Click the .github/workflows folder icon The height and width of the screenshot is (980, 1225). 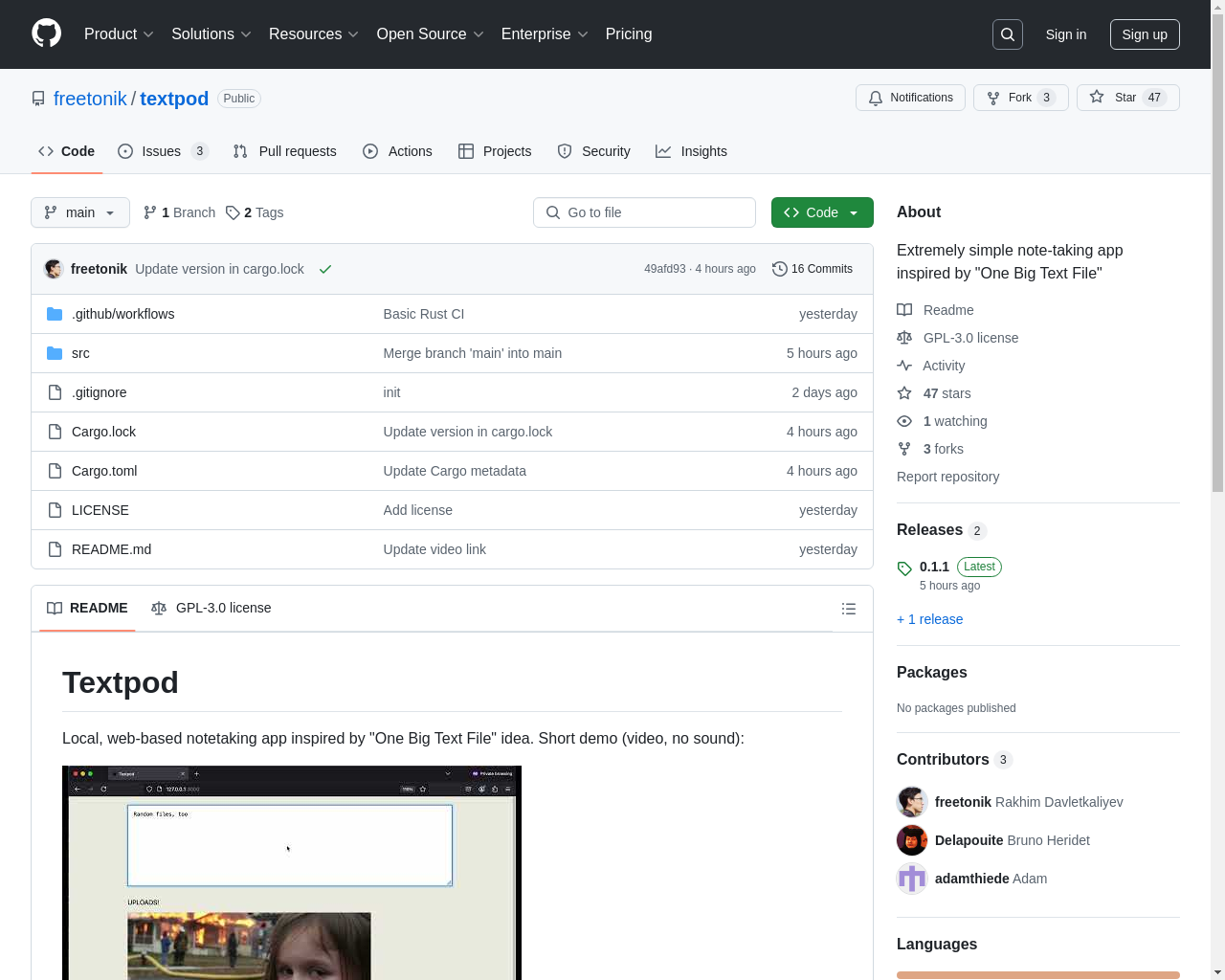click(x=55, y=314)
